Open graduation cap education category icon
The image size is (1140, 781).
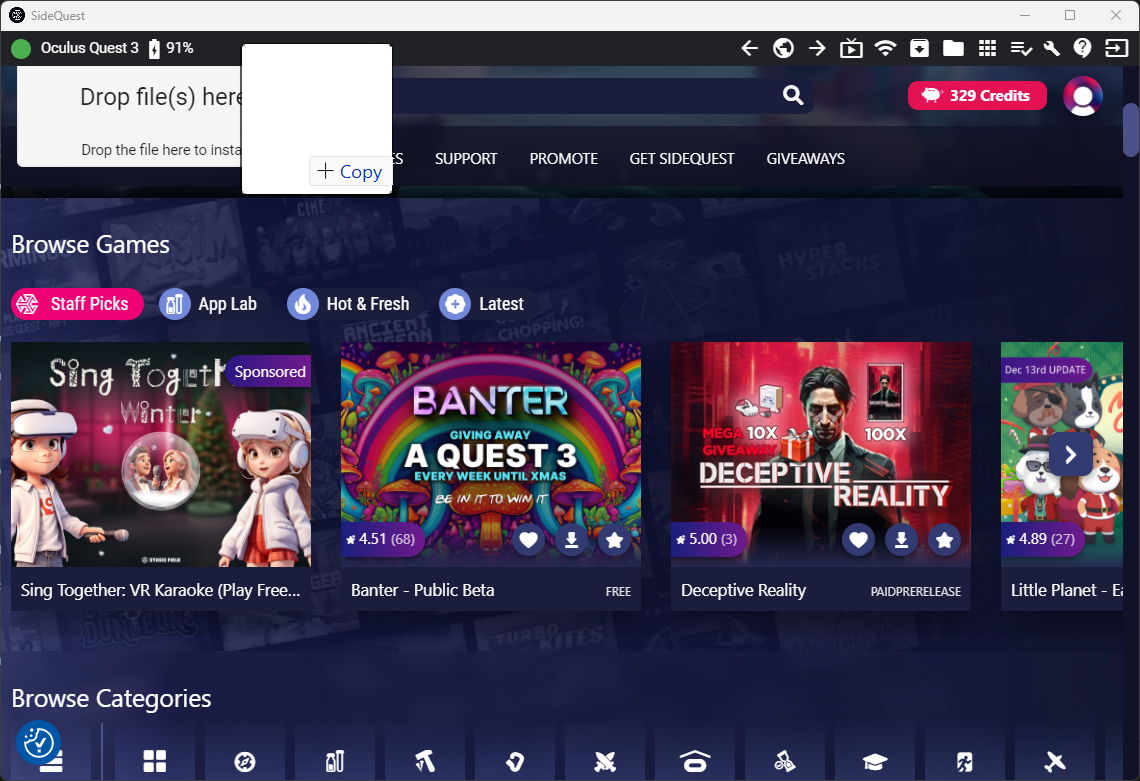(x=875, y=761)
